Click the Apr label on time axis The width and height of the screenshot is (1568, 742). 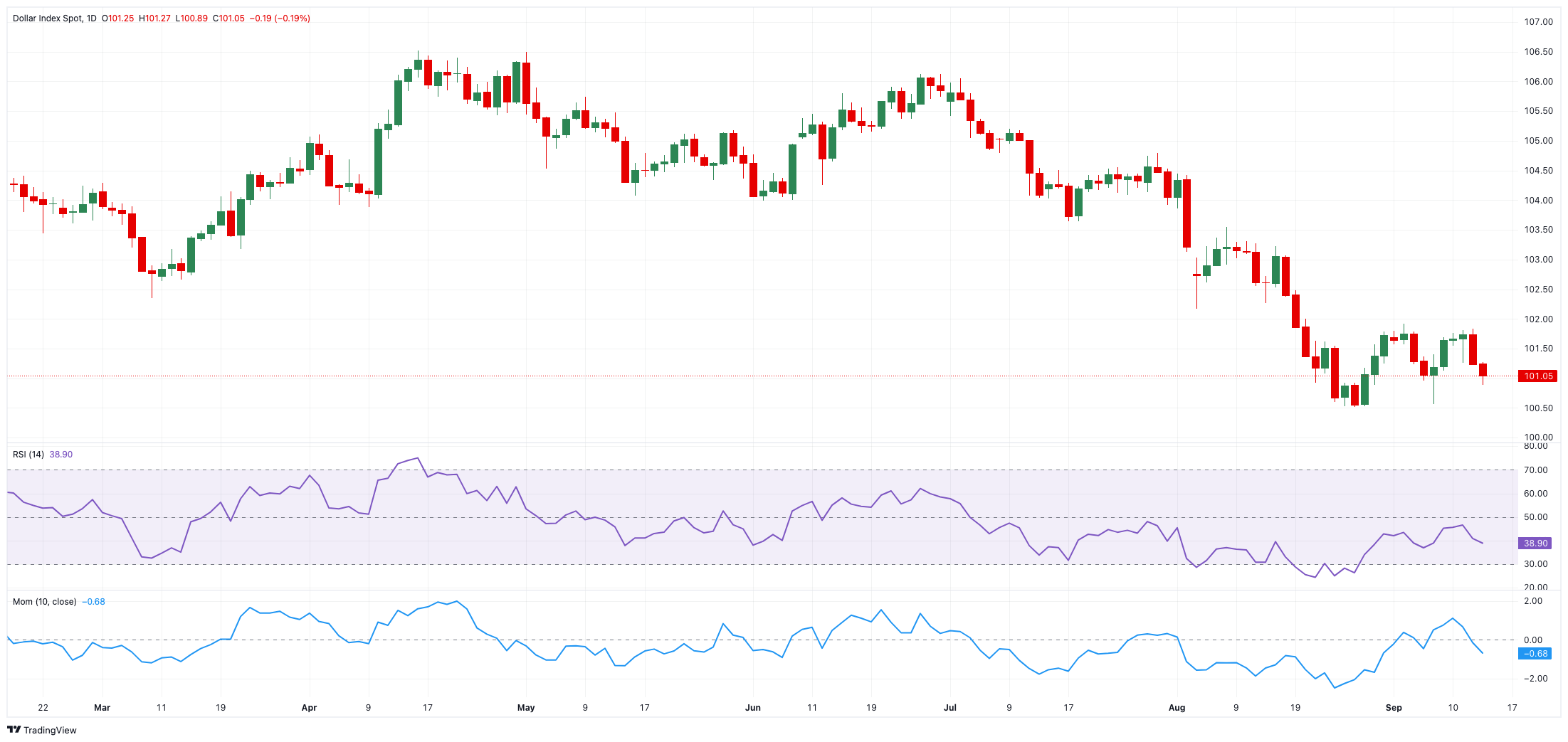[309, 708]
